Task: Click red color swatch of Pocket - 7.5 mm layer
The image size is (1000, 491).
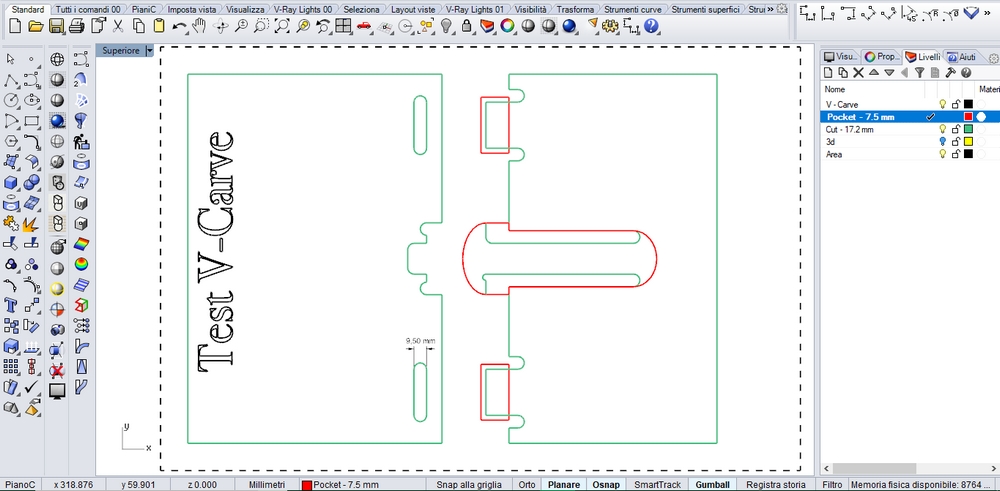Action: (x=968, y=117)
